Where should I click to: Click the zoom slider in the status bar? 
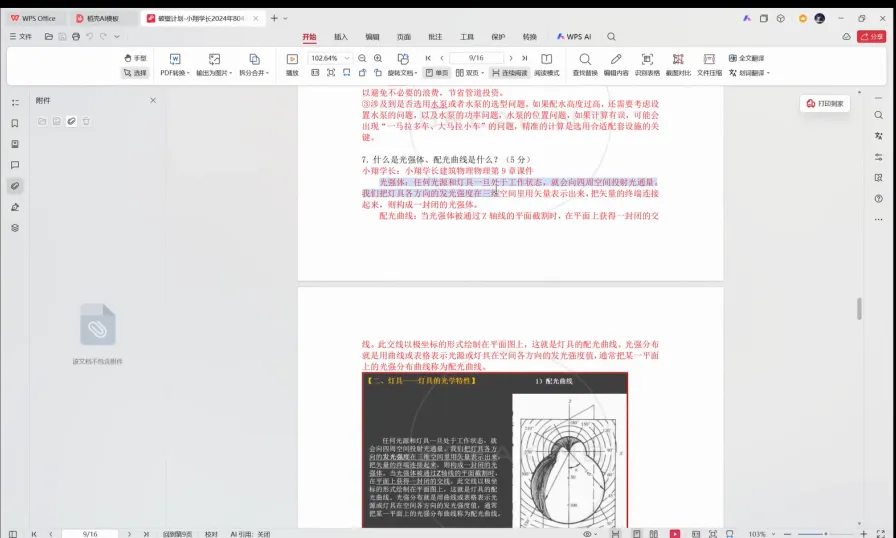pyautogui.click(x=825, y=533)
